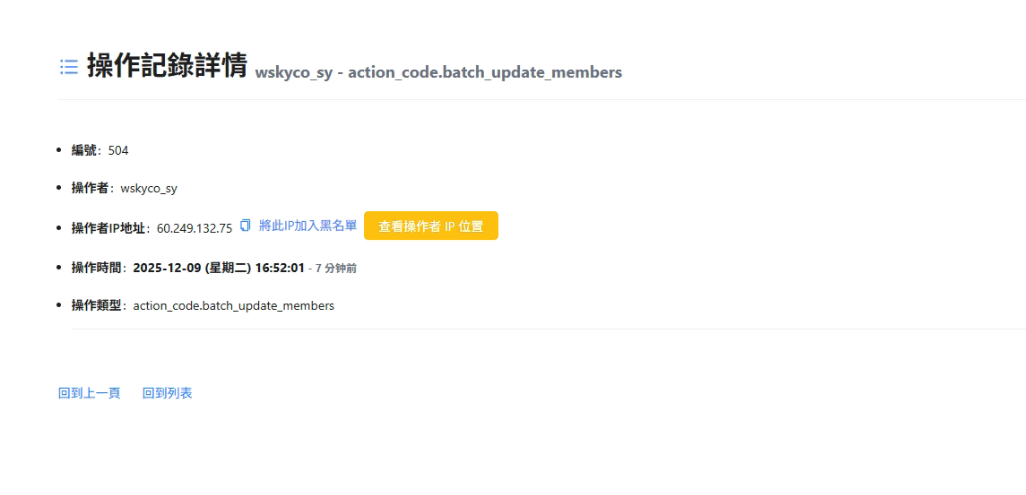Go back using the 回到上一頁 link

tap(89, 393)
